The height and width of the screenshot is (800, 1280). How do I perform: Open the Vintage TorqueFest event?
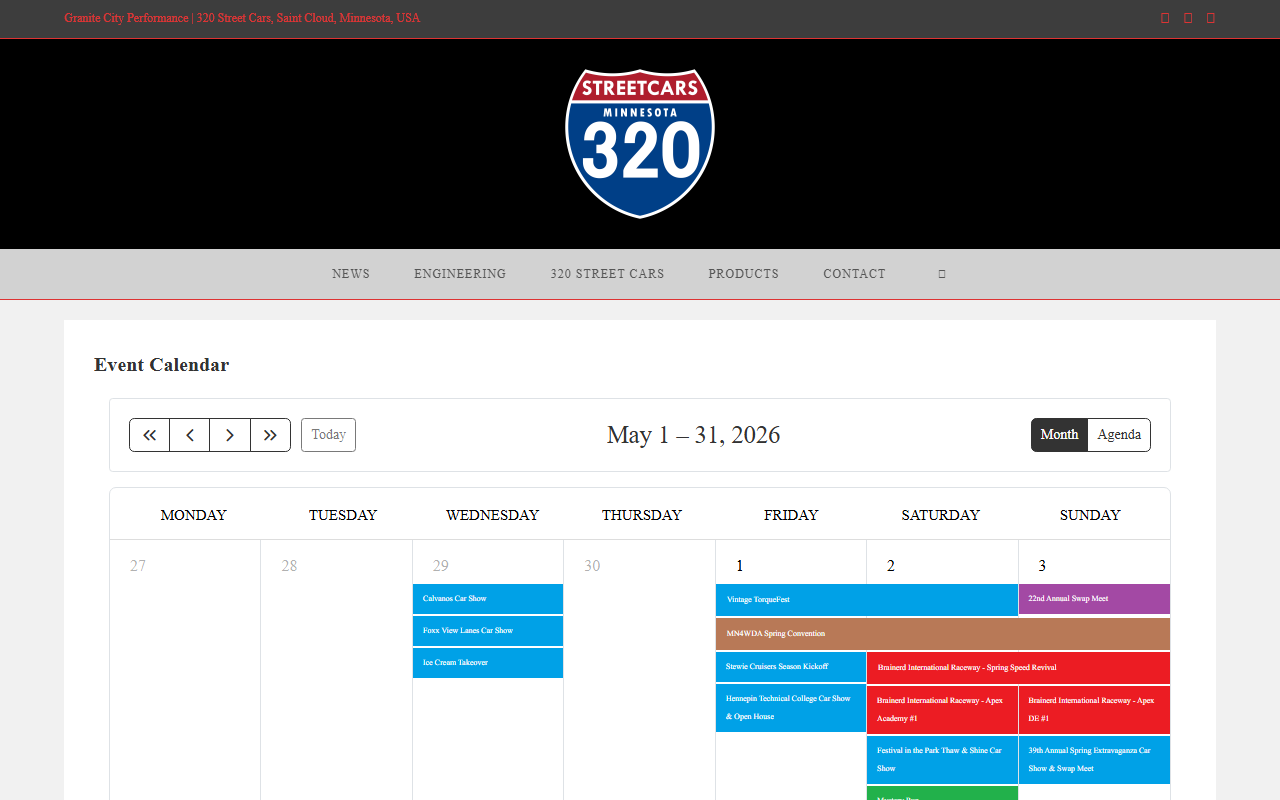pyautogui.click(x=867, y=600)
